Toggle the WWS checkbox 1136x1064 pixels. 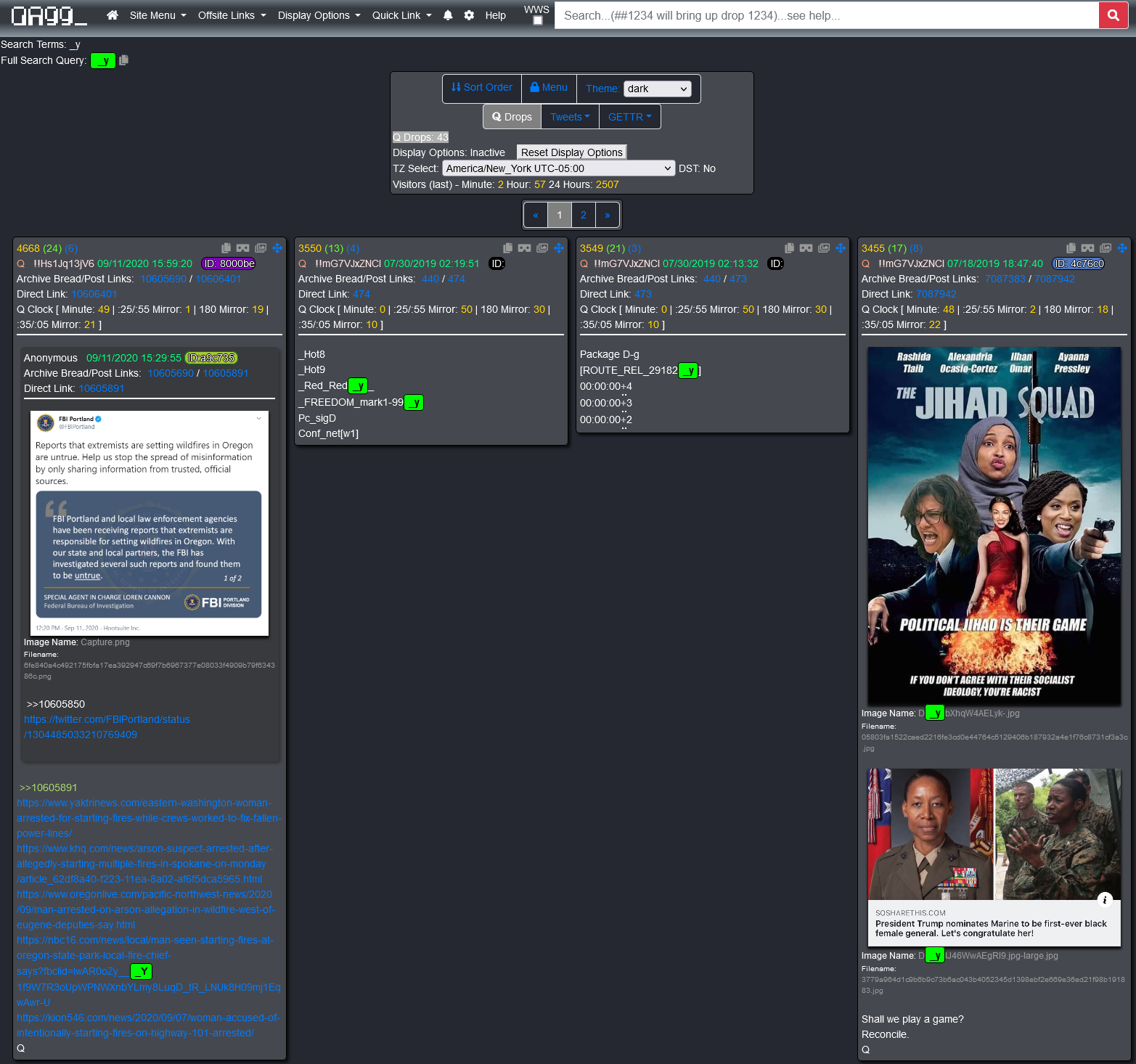[x=538, y=20]
